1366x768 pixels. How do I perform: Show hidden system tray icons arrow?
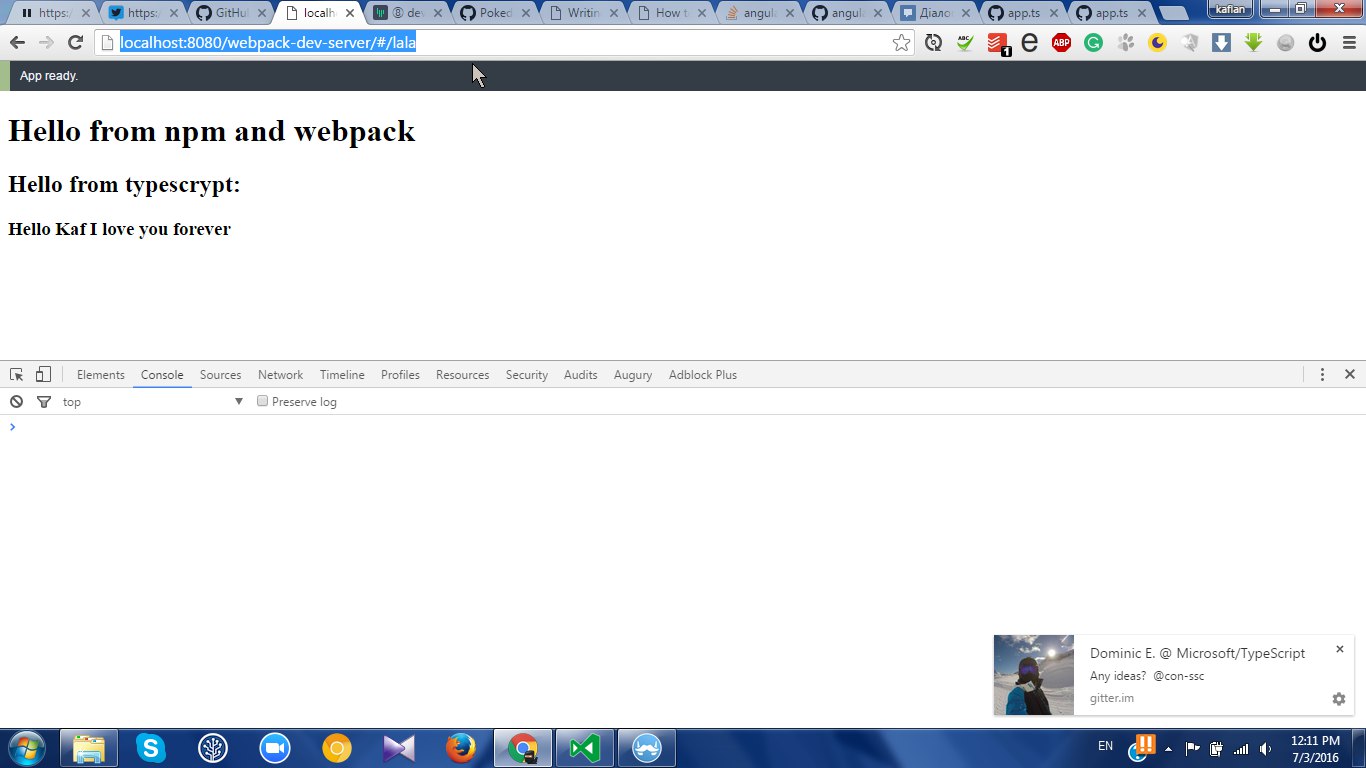click(x=1168, y=748)
